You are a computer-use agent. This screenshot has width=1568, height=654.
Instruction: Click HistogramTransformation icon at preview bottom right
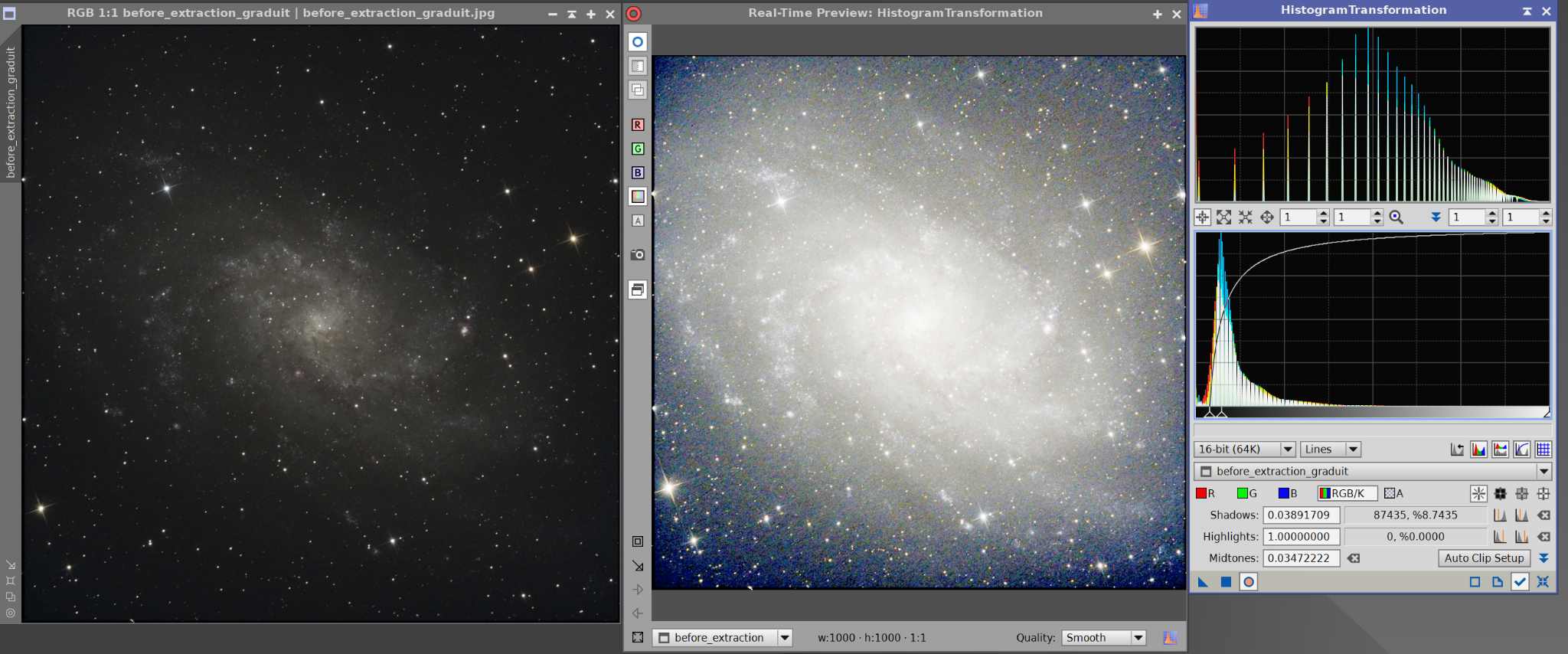click(x=1170, y=637)
